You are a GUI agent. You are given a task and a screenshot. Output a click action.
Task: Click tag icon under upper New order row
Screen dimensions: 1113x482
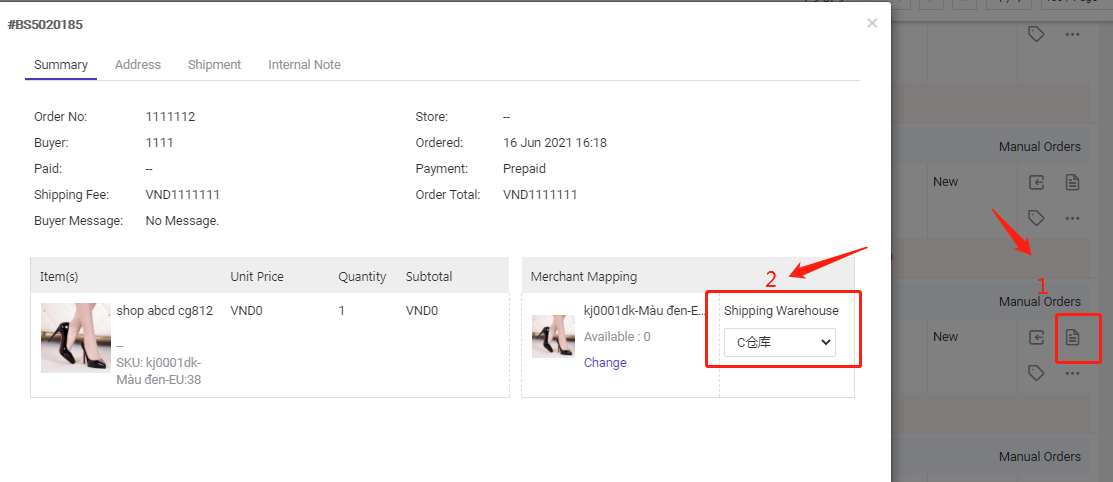[1036, 218]
